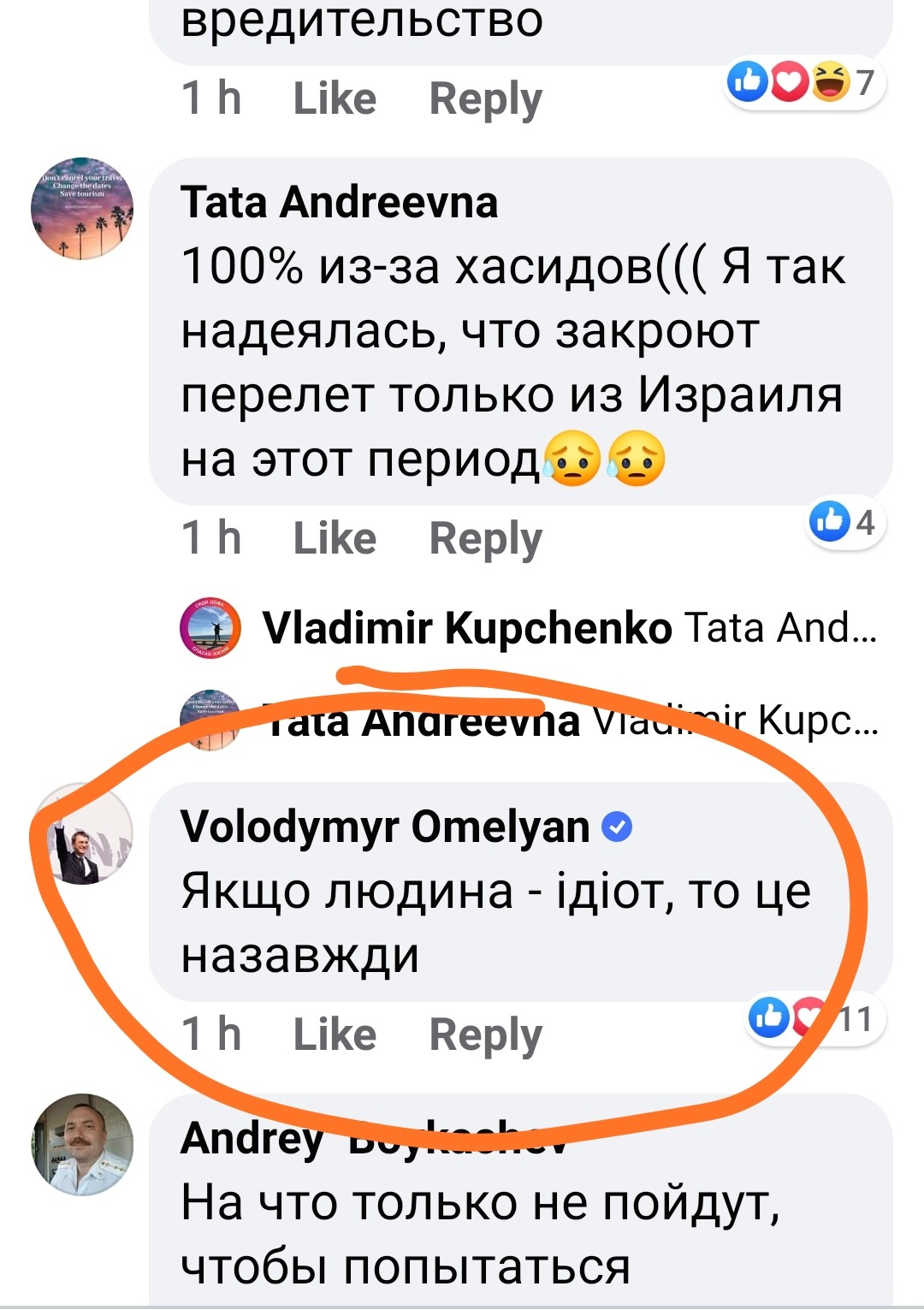Like Tata Andreevna's comment about хасидов
Image resolution: width=924 pixels, height=1310 pixels.
pyautogui.click(x=335, y=538)
